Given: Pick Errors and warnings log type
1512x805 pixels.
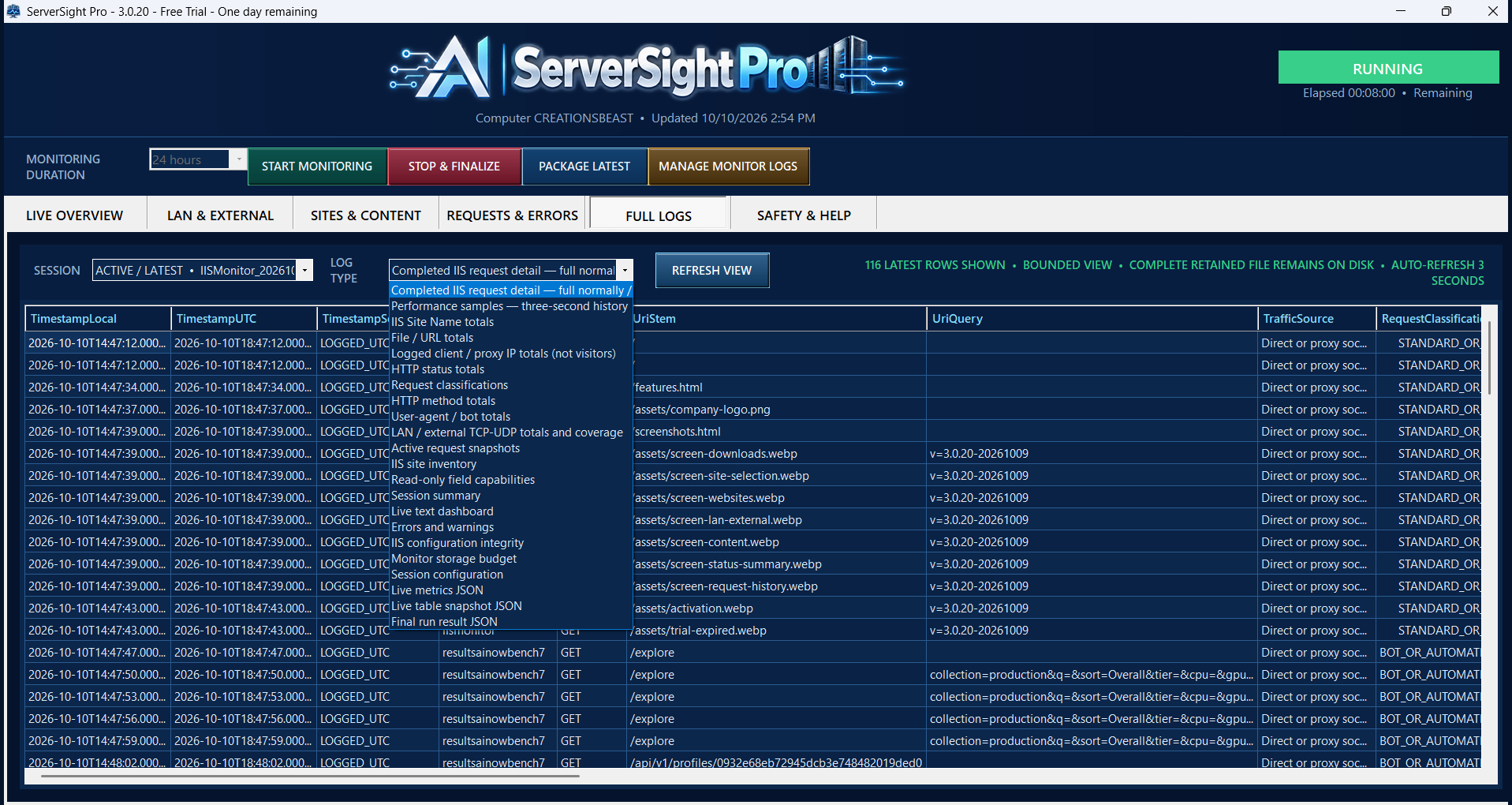Looking at the screenshot, I should 510,527.
